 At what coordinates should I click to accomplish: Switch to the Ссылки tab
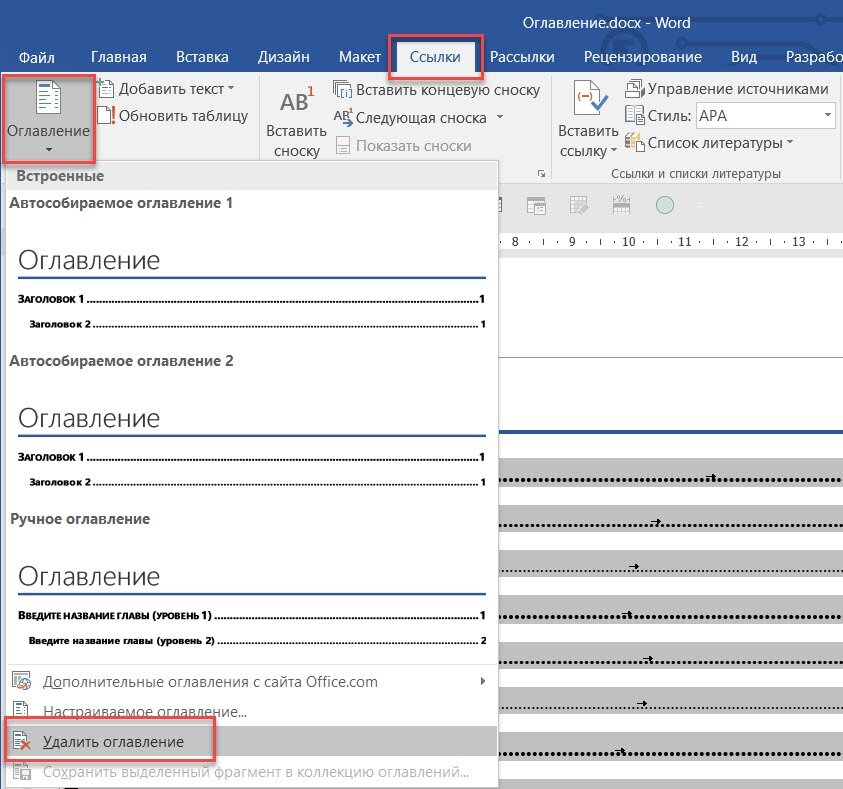point(435,57)
